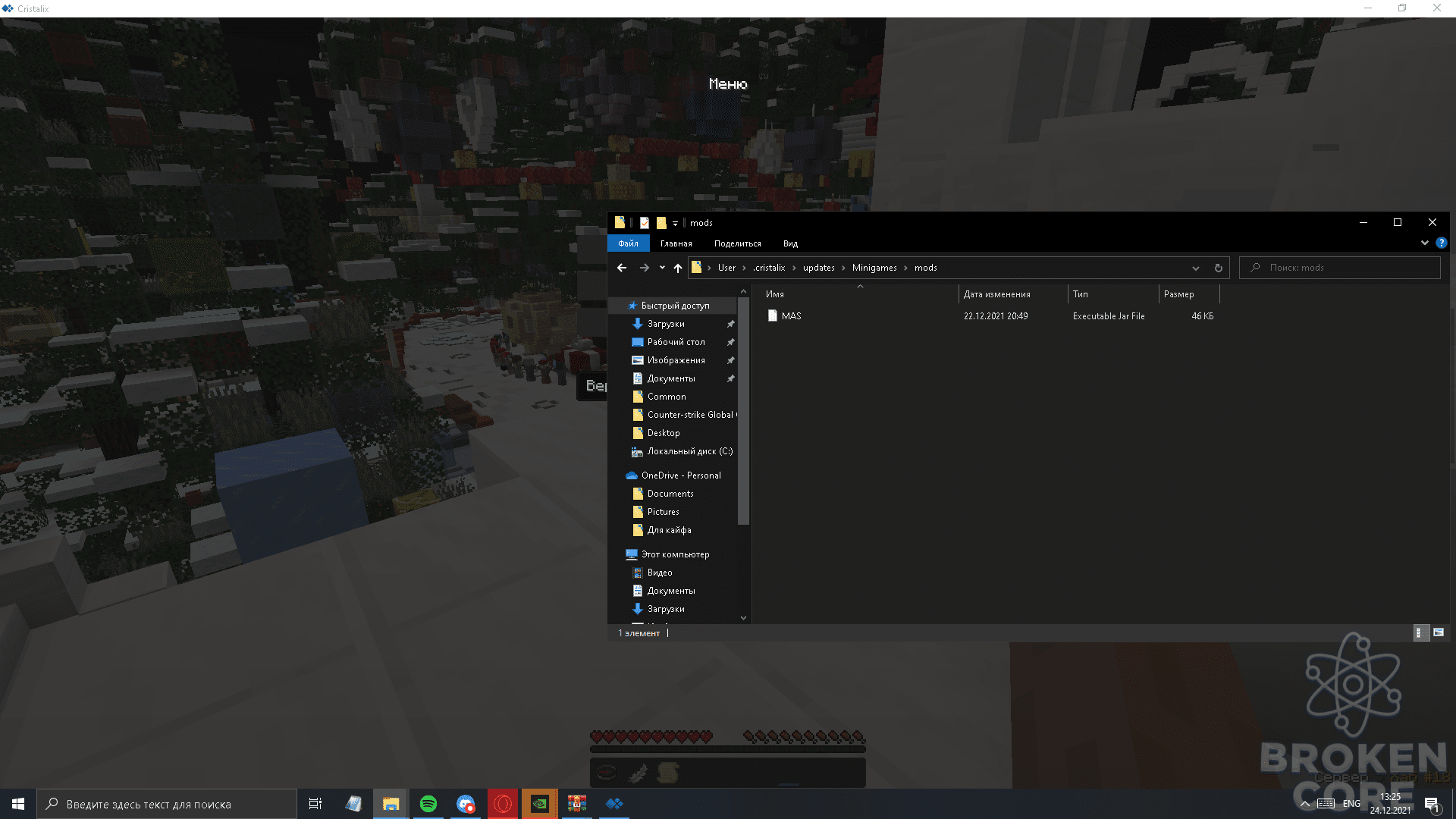The image size is (1456, 819).
Task: Open recent locations dropdown arrow
Action: tap(662, 268)
